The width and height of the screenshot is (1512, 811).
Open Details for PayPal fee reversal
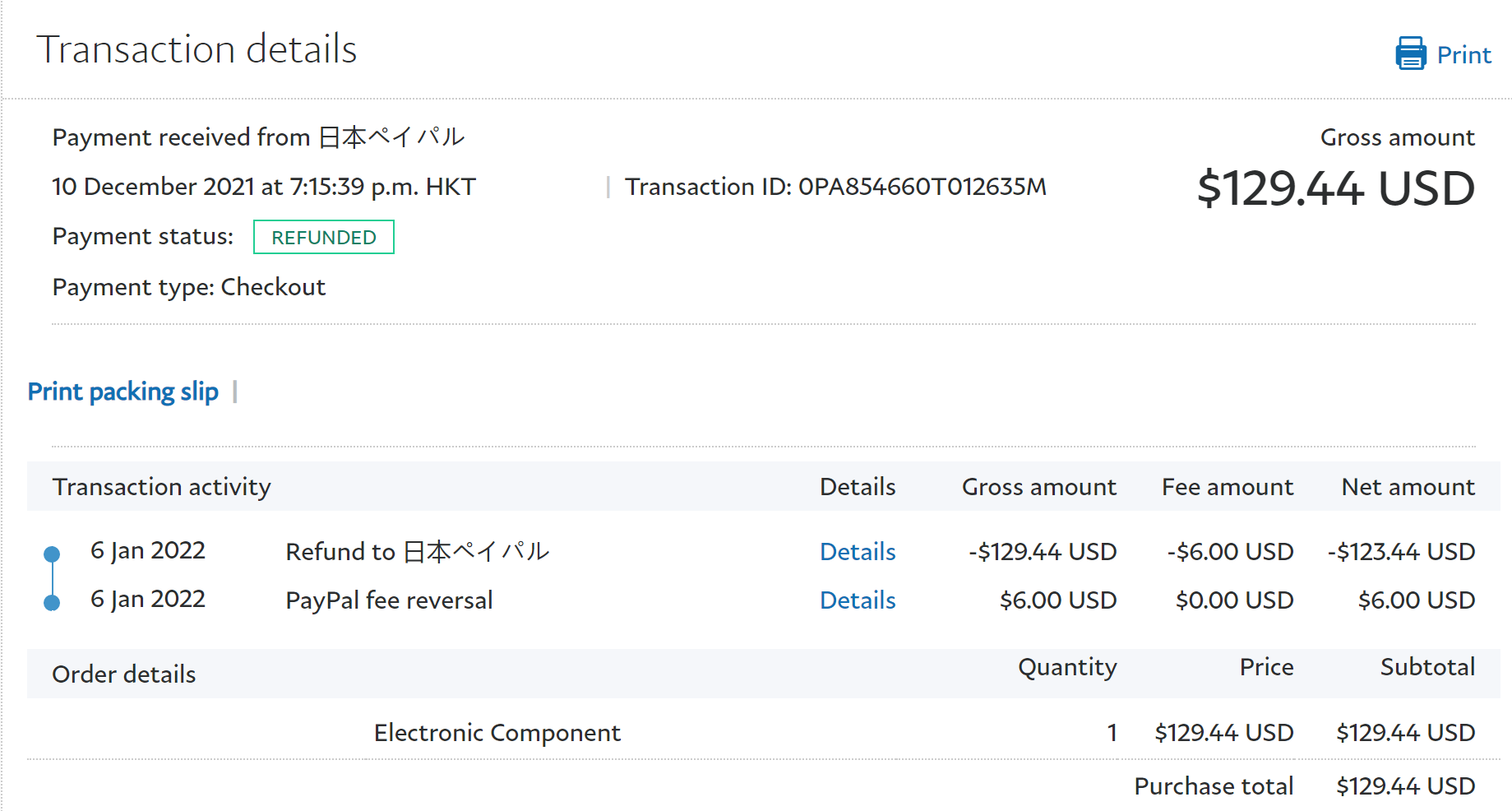(x=858, y=600)
